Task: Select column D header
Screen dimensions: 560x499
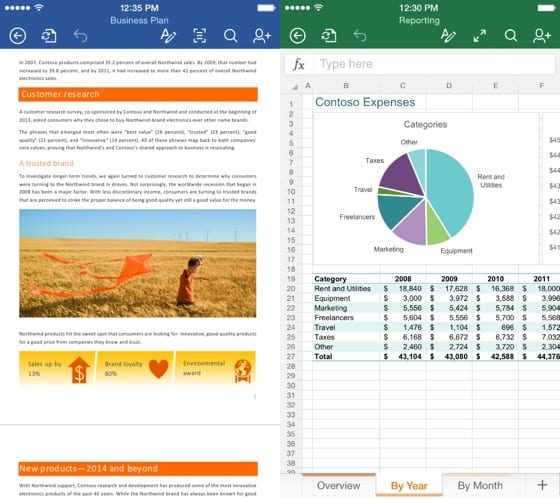Action: point(449,86)
